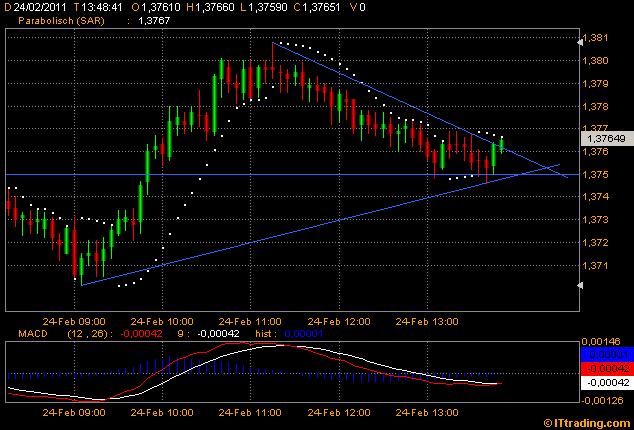
Task: Open the Parabolisch (SAR) indicator label
Action: pos(61,21)
